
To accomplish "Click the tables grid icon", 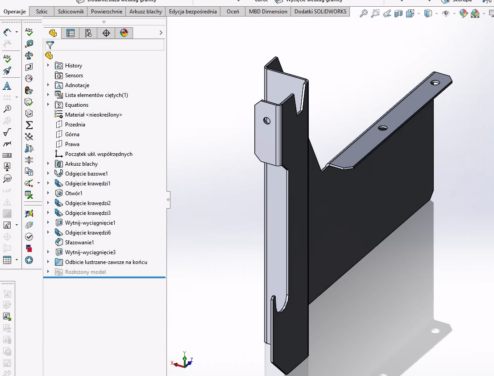I will (7, 260).
